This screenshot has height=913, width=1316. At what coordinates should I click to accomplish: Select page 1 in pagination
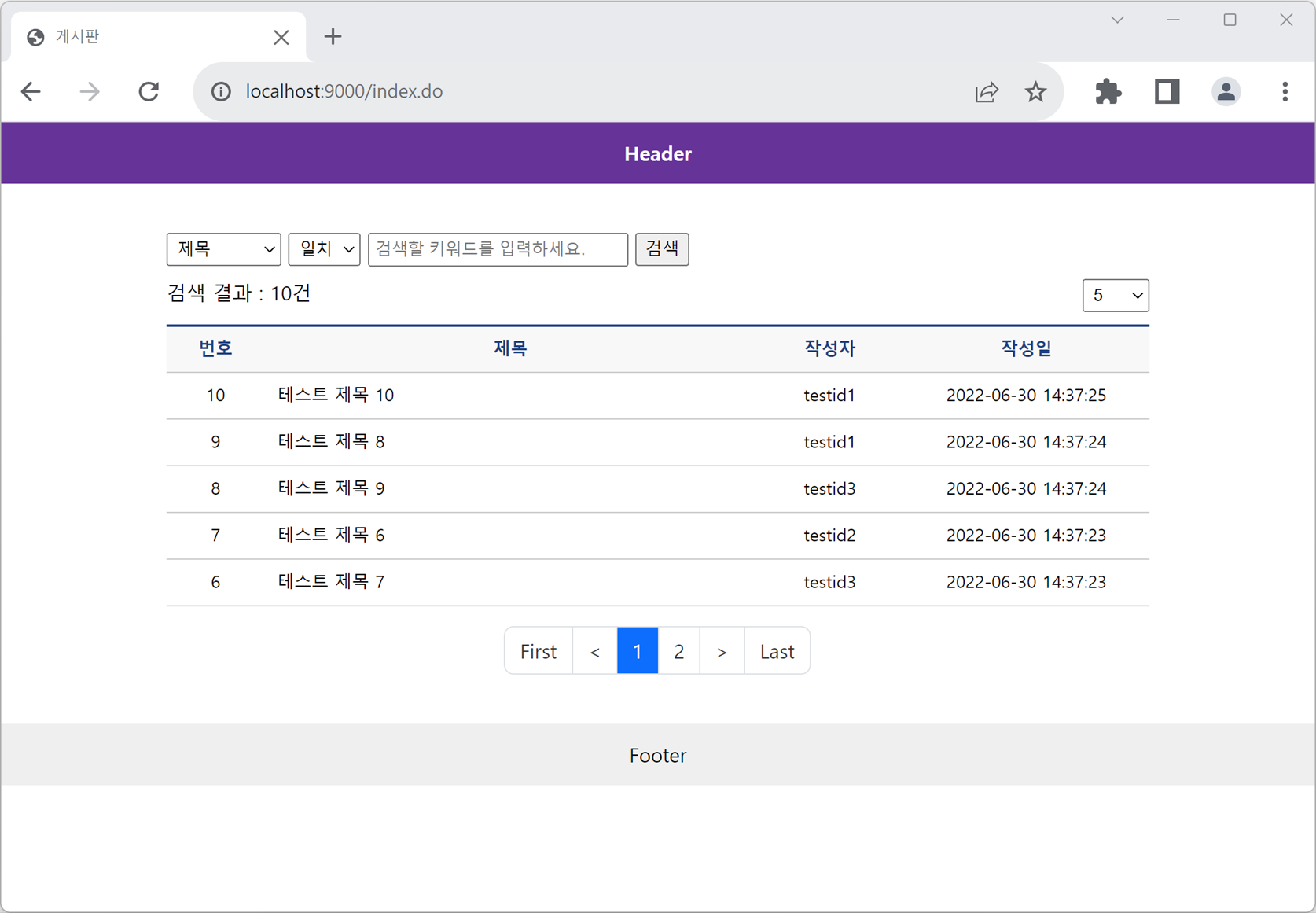click(x=638, y=651)
